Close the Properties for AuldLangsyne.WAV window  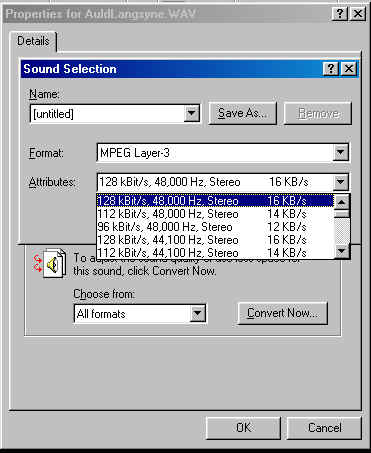coord(358,14)
